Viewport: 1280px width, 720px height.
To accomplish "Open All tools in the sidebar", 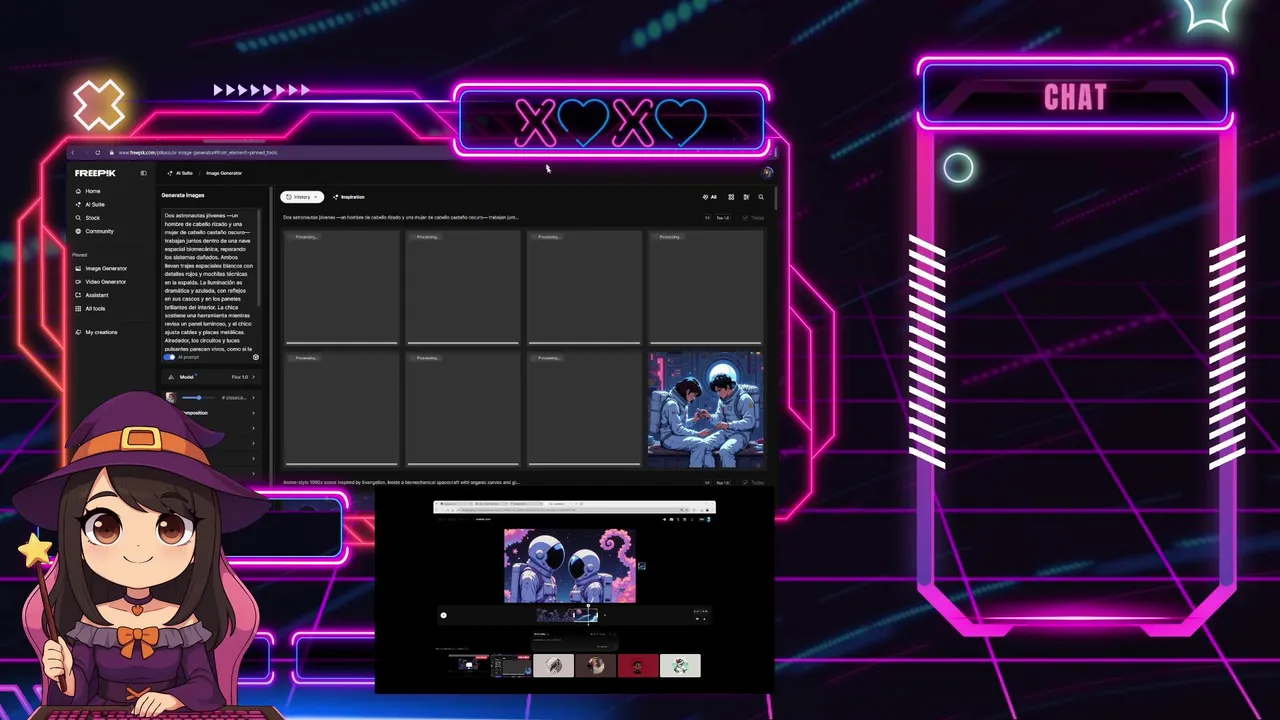I will [x=95, y=308].
